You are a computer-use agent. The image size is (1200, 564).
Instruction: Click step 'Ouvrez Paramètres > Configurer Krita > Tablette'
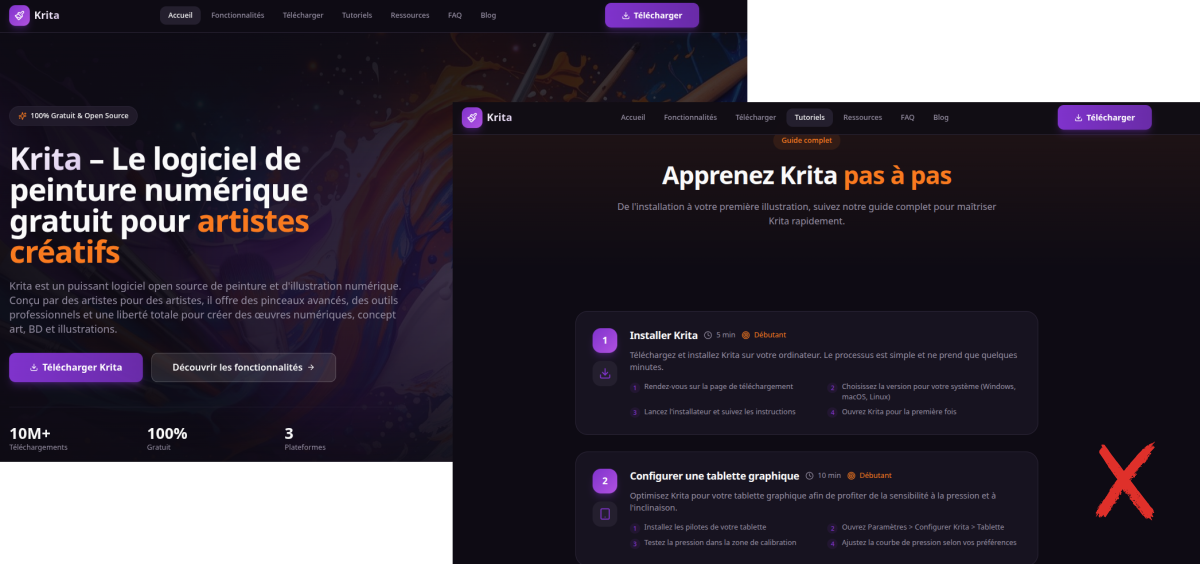[x=923, y=527]
